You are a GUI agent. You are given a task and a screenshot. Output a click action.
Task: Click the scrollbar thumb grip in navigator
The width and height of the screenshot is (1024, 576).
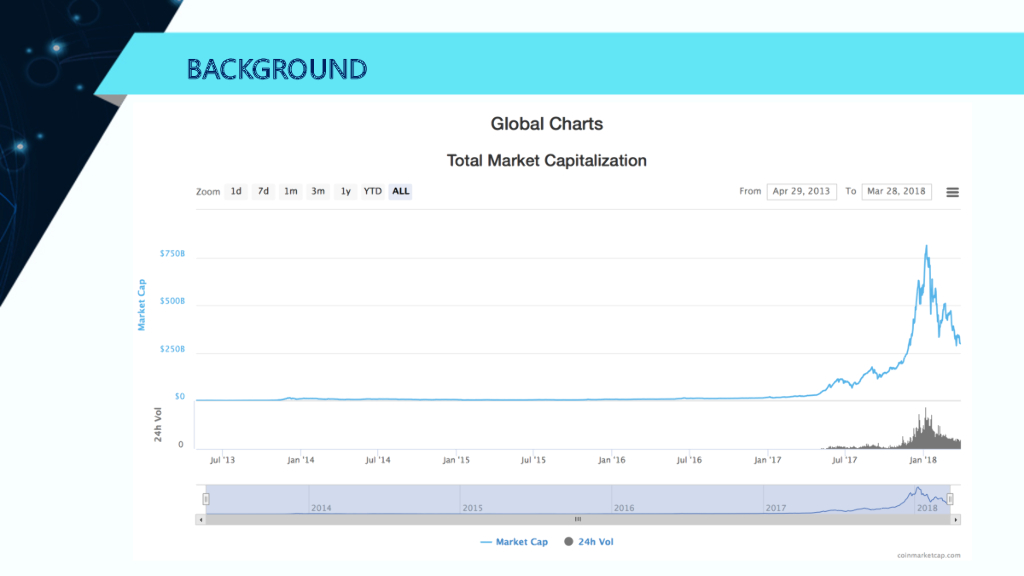point(577,520)
